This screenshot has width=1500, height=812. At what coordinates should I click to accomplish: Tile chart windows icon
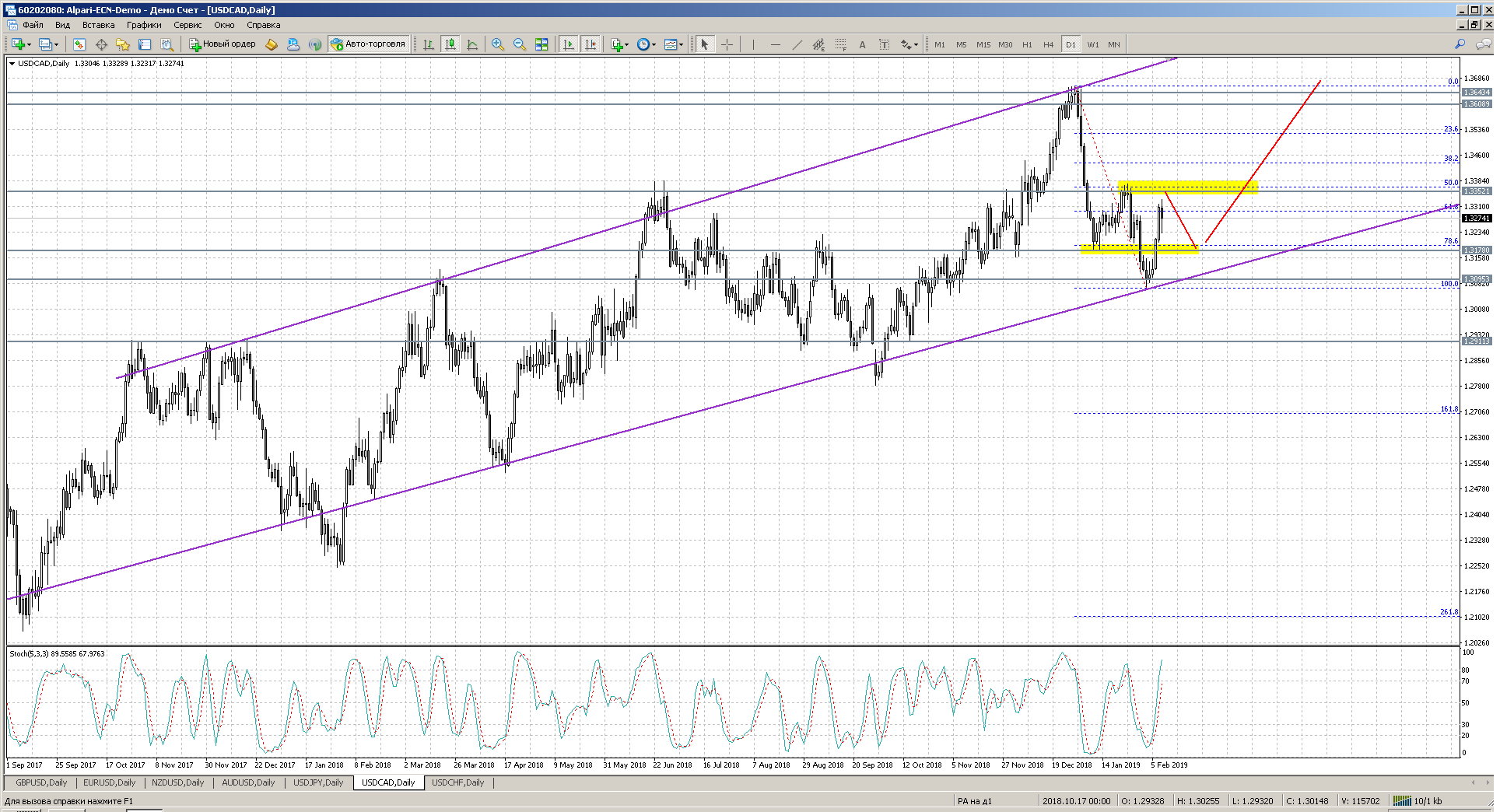coord(541,44)
